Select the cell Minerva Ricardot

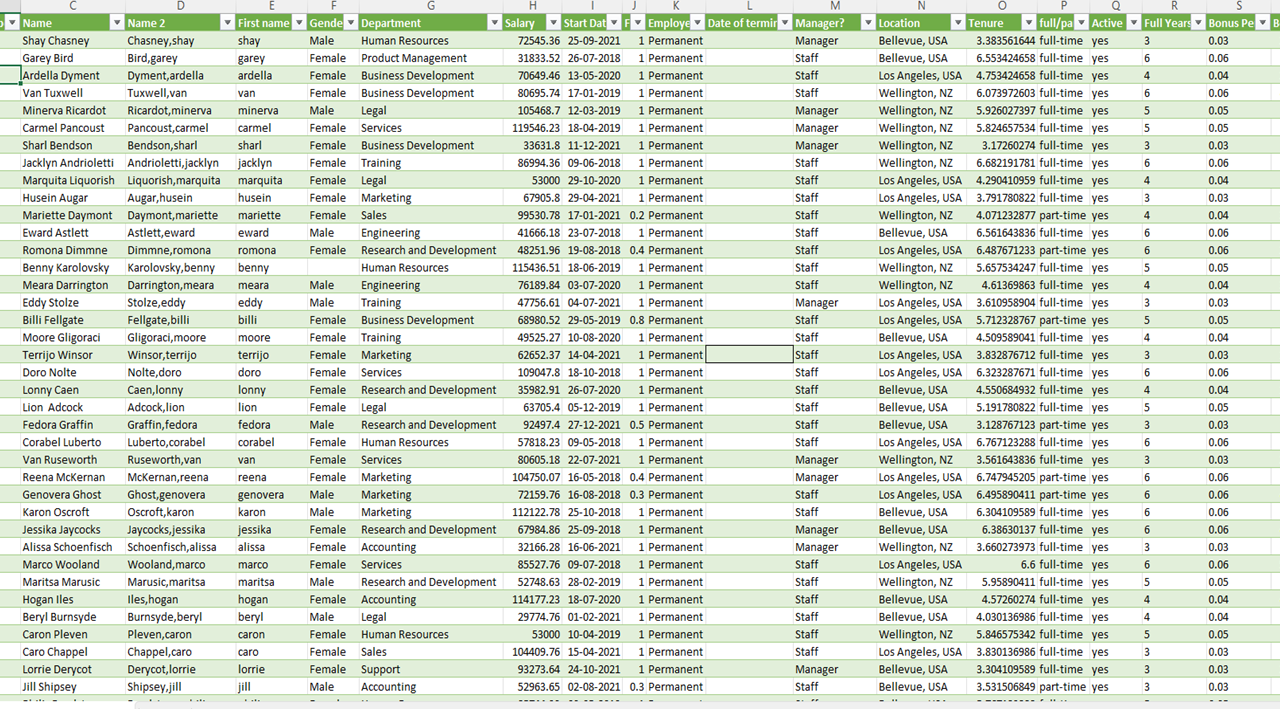click(72, 111)
